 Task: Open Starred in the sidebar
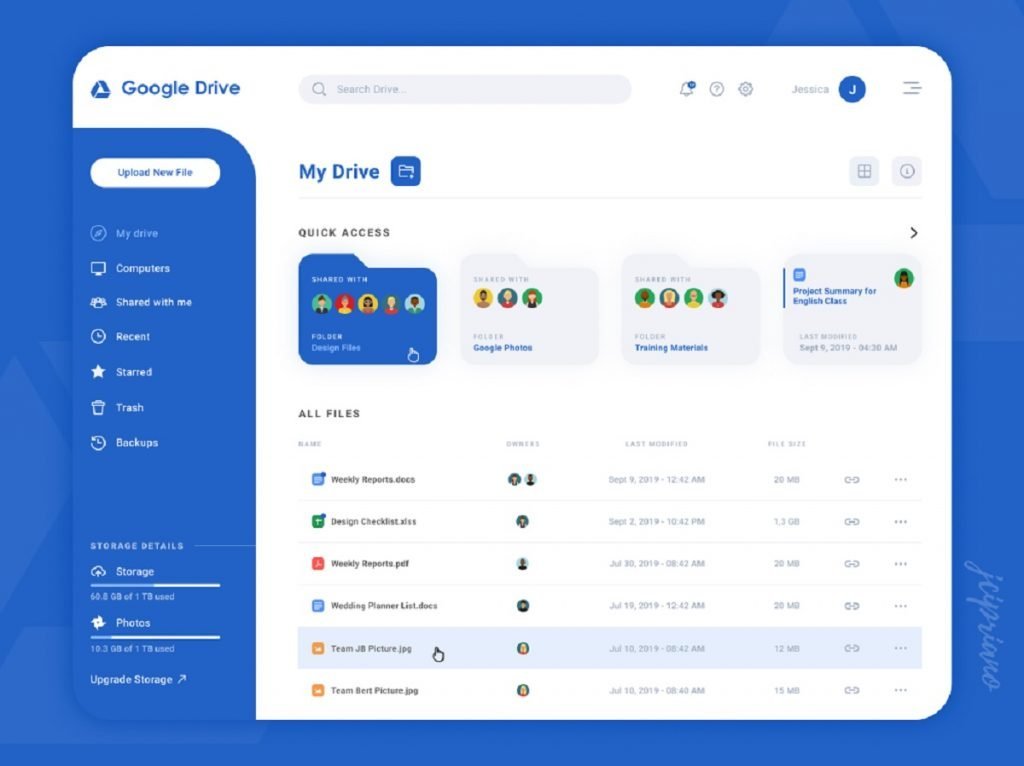(121, 372)
